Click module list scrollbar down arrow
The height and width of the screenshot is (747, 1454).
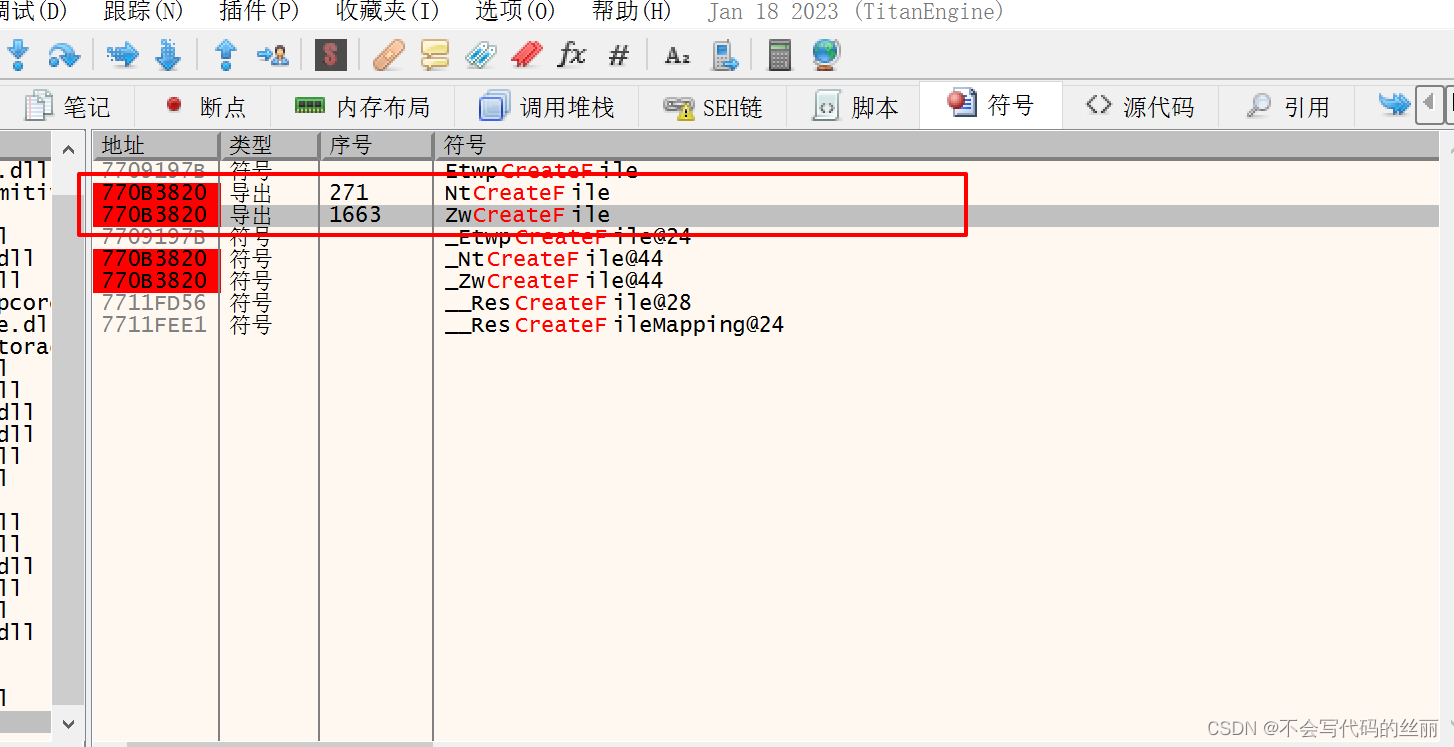coord(69,722)
